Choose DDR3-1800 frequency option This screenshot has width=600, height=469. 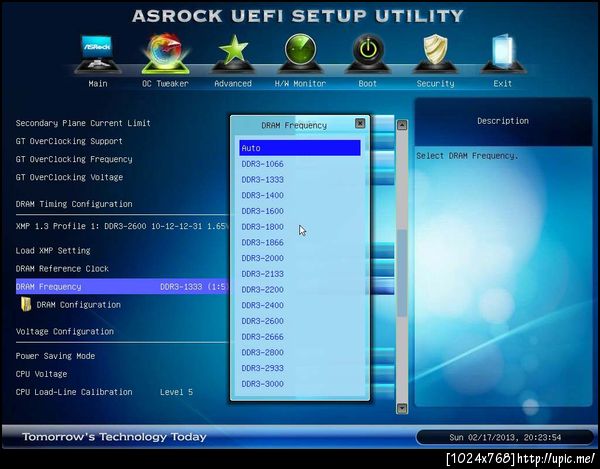(262, 226)
